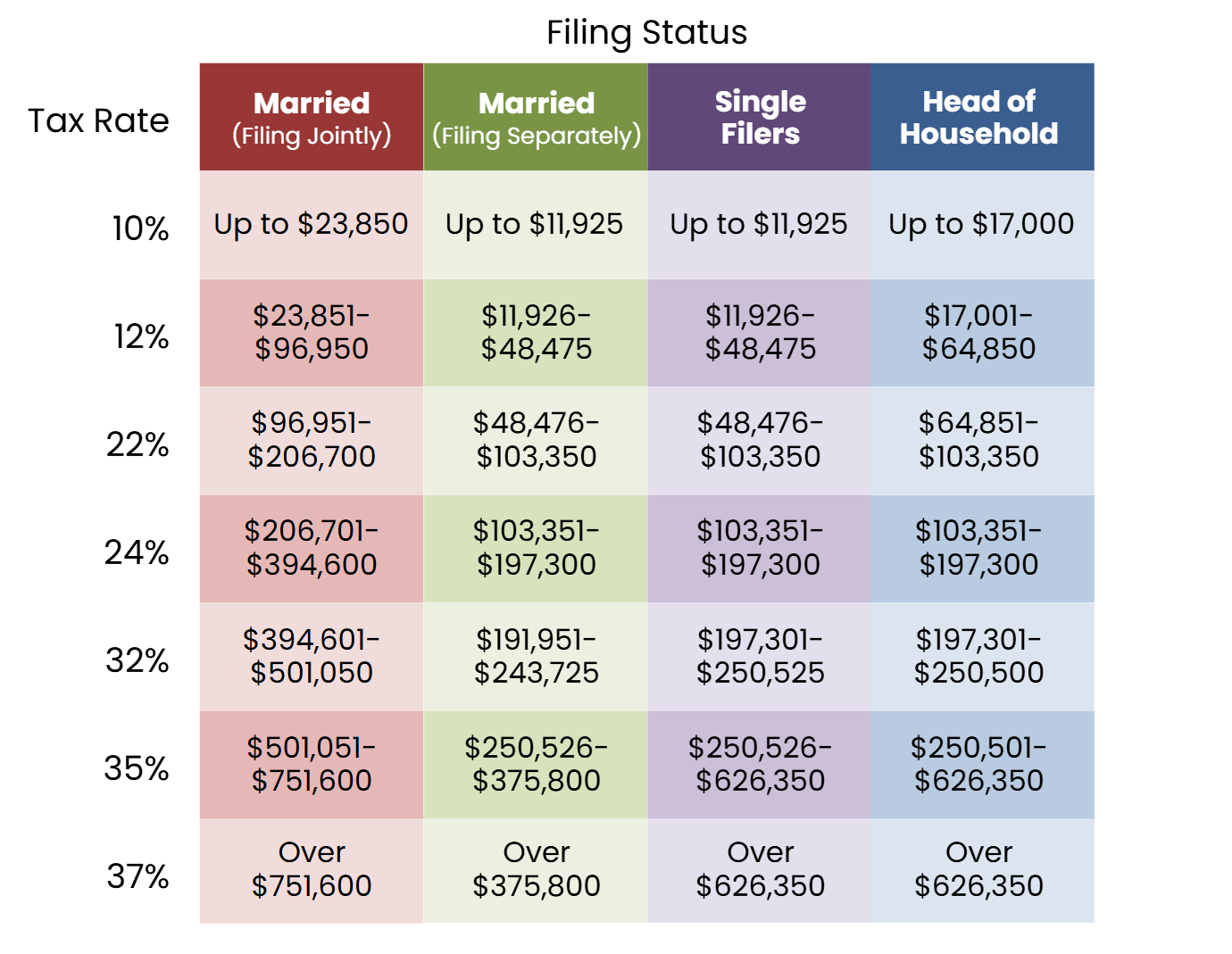Click the $96,951–$206,700 cell
1232x954 pixels.
[312, 440]
